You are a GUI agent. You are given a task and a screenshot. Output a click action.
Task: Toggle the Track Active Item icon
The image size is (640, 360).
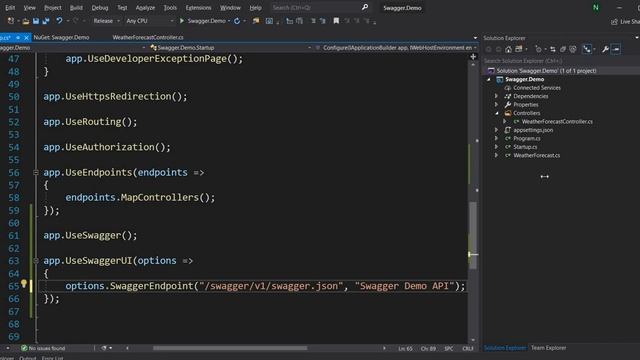tap(587, 49)
